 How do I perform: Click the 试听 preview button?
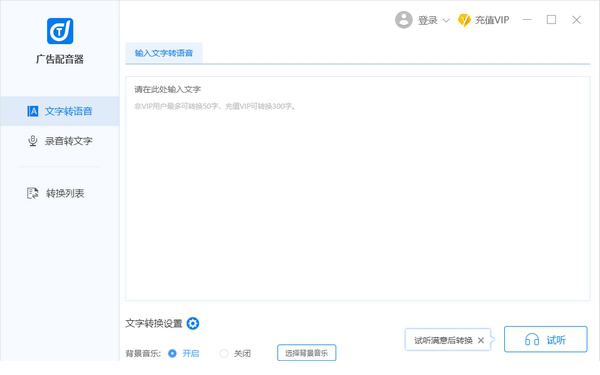pos(546,339)
